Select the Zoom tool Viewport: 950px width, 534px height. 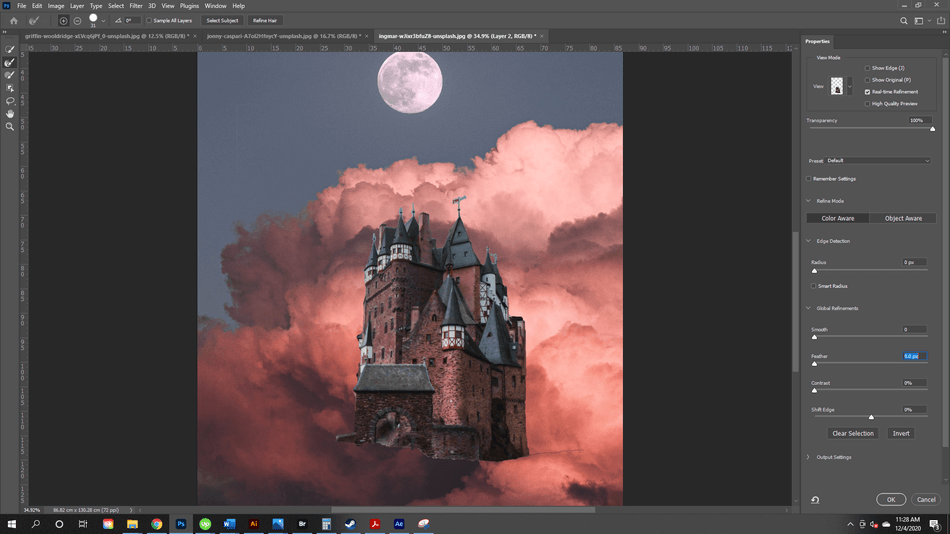pyautogui.click(x=10, y=126)
